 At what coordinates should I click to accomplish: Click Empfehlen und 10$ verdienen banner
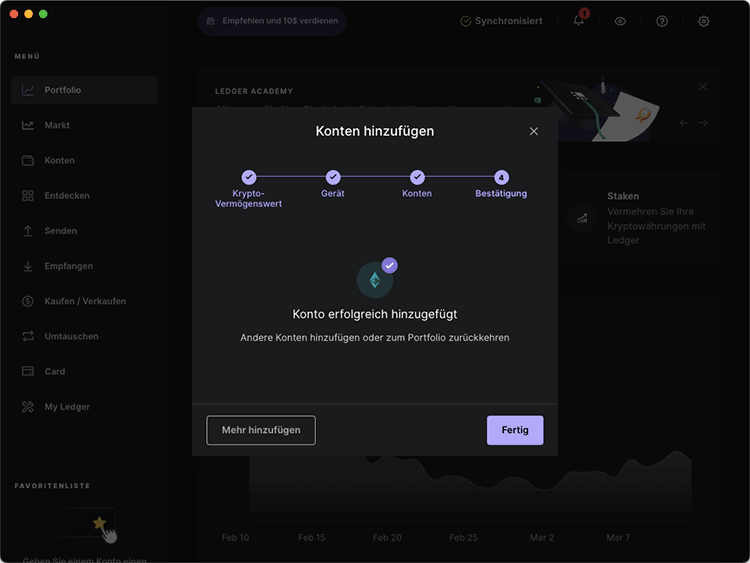(x=272, y=21)
